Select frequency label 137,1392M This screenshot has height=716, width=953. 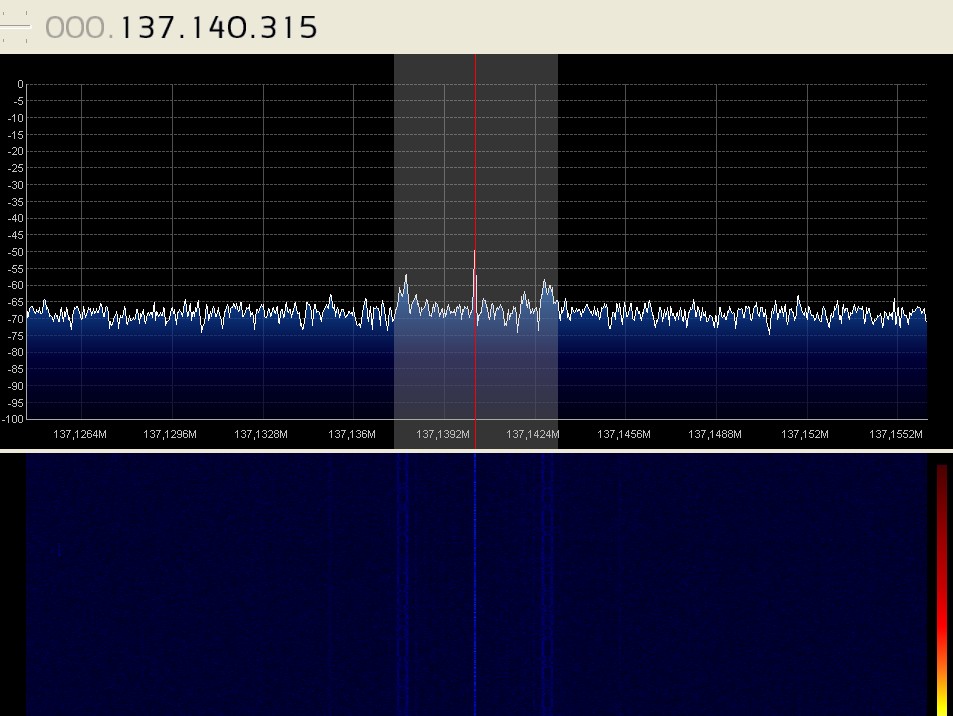(442, 435)
